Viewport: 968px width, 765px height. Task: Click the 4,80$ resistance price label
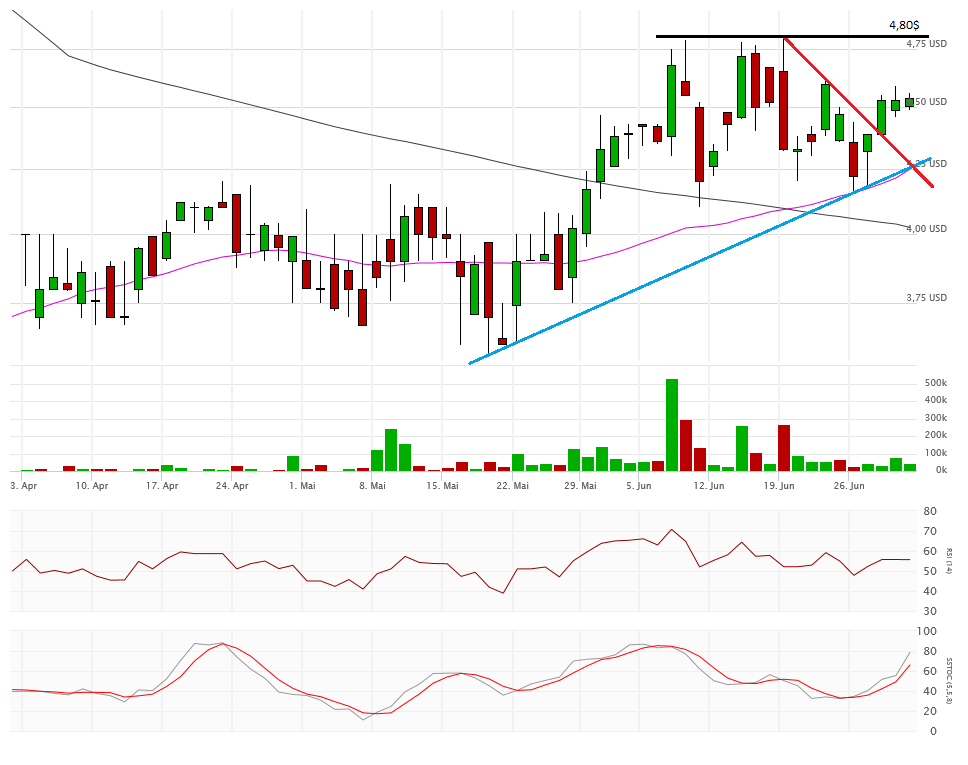(x=903, y=25)
